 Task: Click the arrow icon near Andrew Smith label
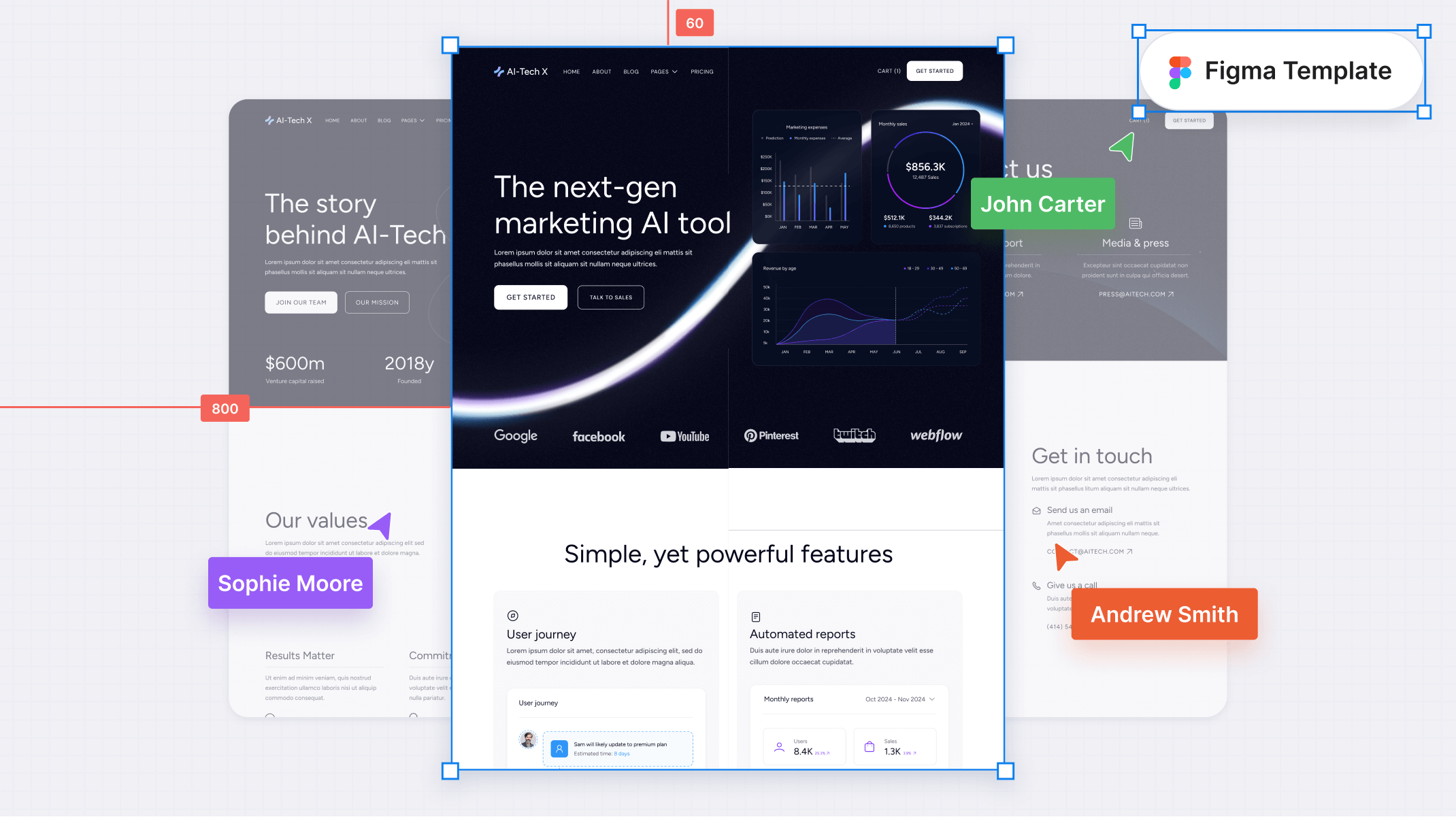click(1063, 557)
